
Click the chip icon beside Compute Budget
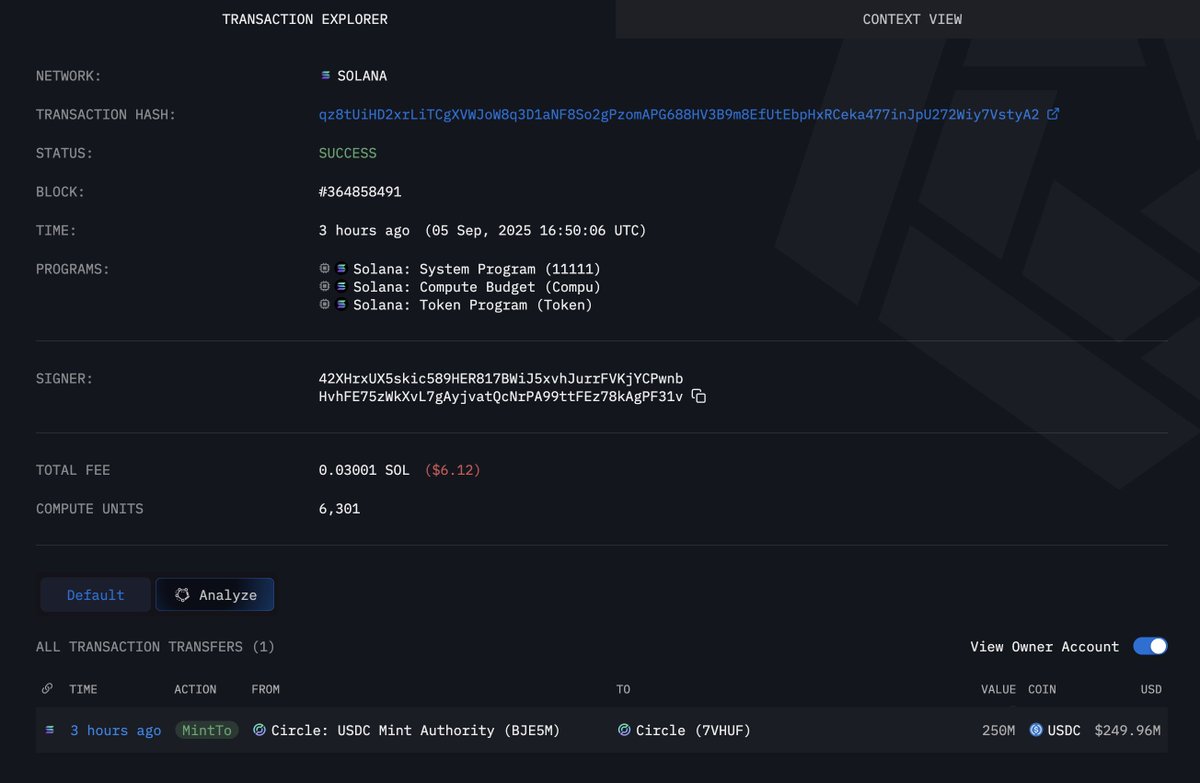tap(324, 287)
